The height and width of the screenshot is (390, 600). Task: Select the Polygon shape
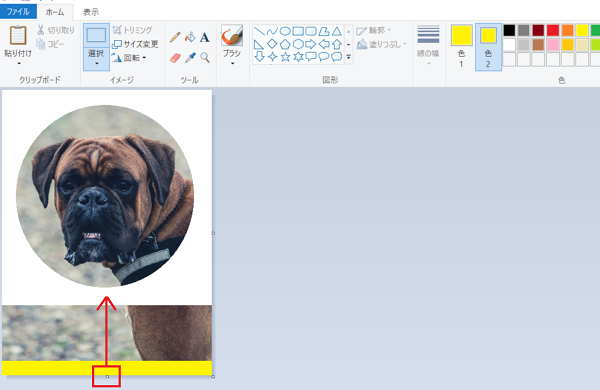click(324, 31)
